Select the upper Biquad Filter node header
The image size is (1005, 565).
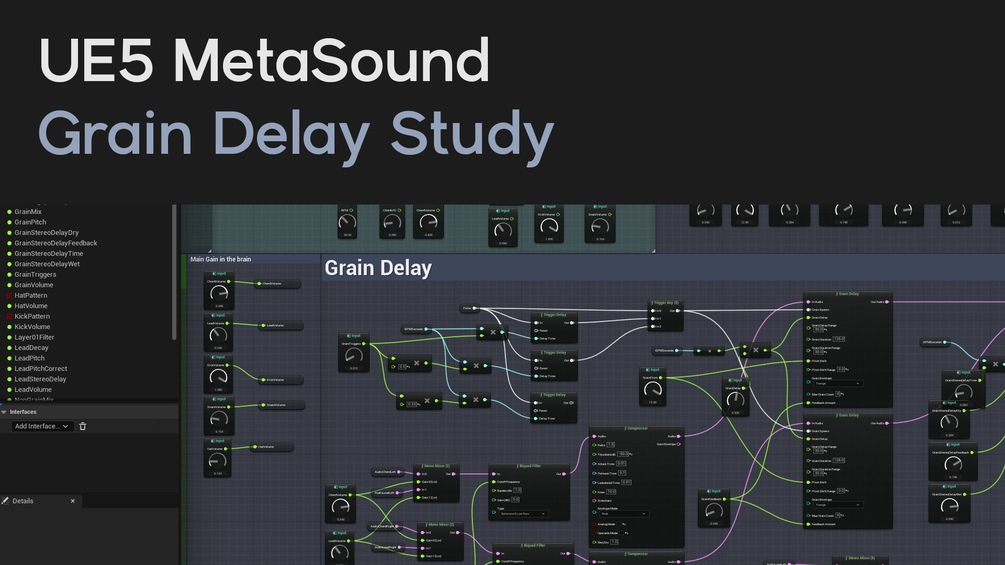[528, 466]
